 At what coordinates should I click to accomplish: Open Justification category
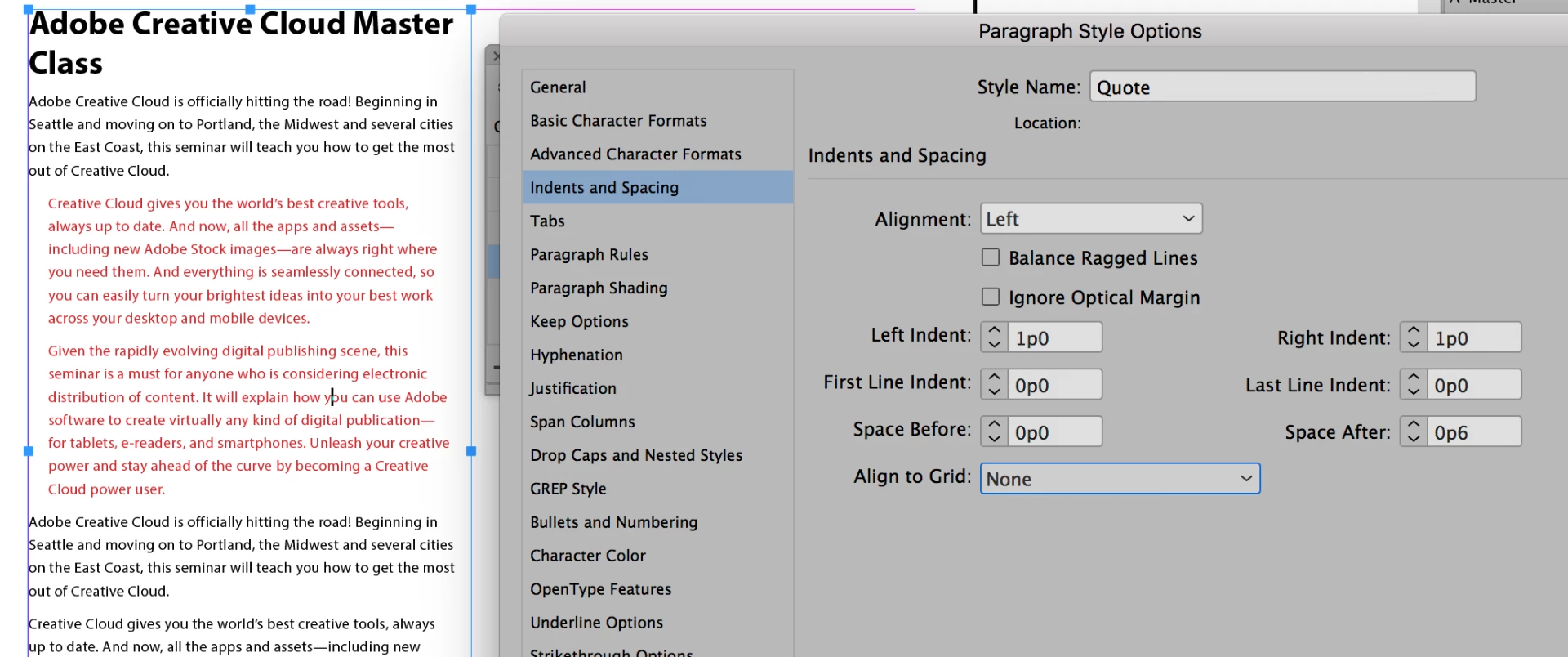click(657, 389)
